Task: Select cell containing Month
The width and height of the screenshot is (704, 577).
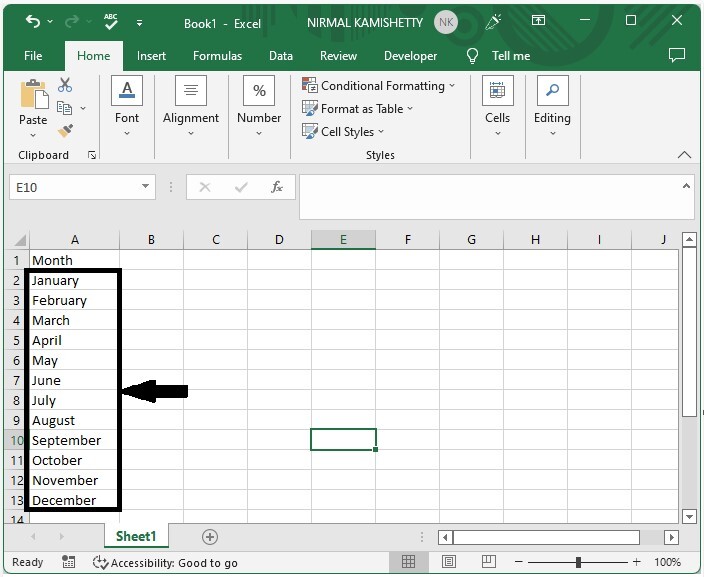Action: (75, 260)
